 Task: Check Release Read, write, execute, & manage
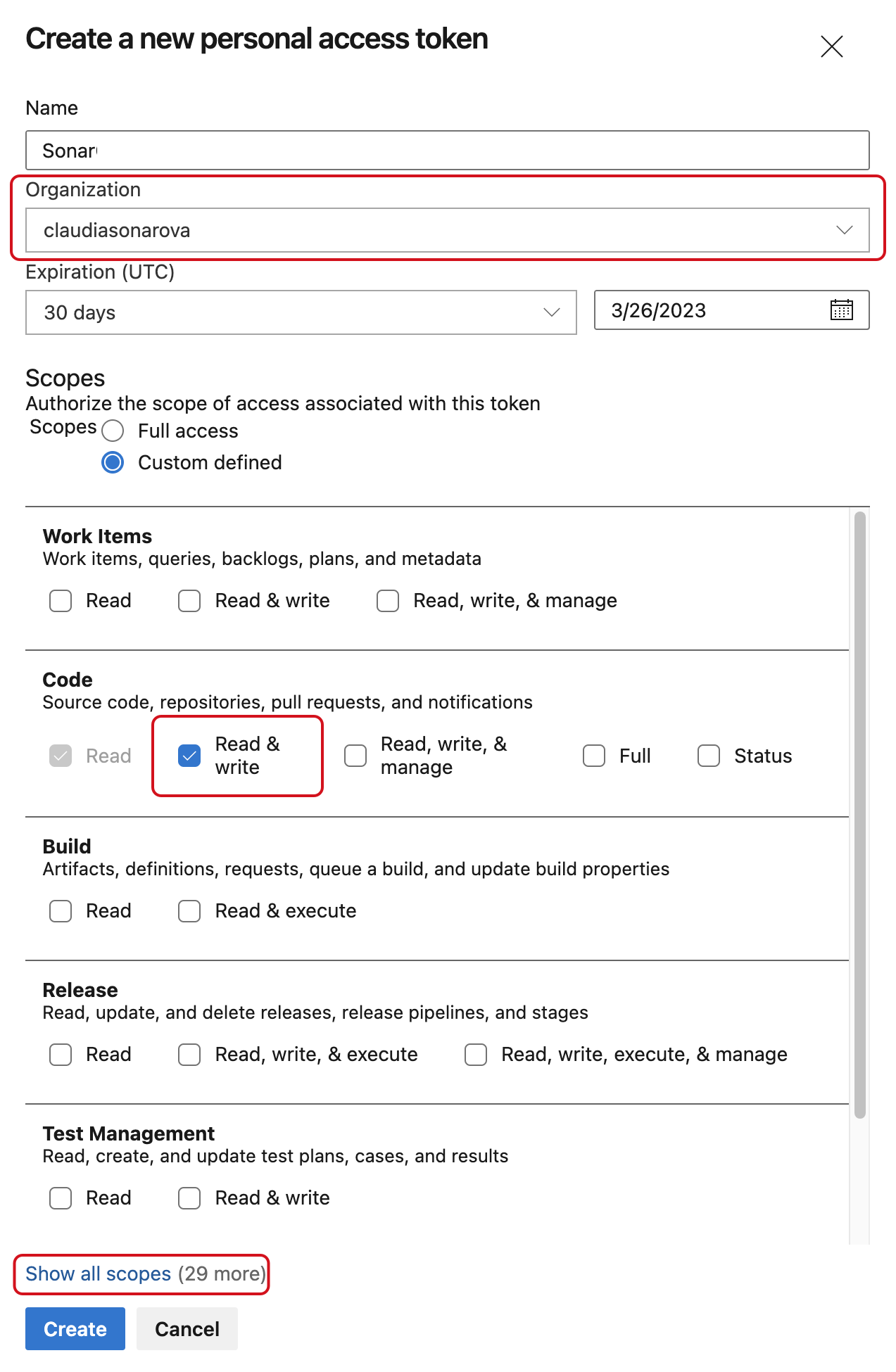click(476, 1055)
